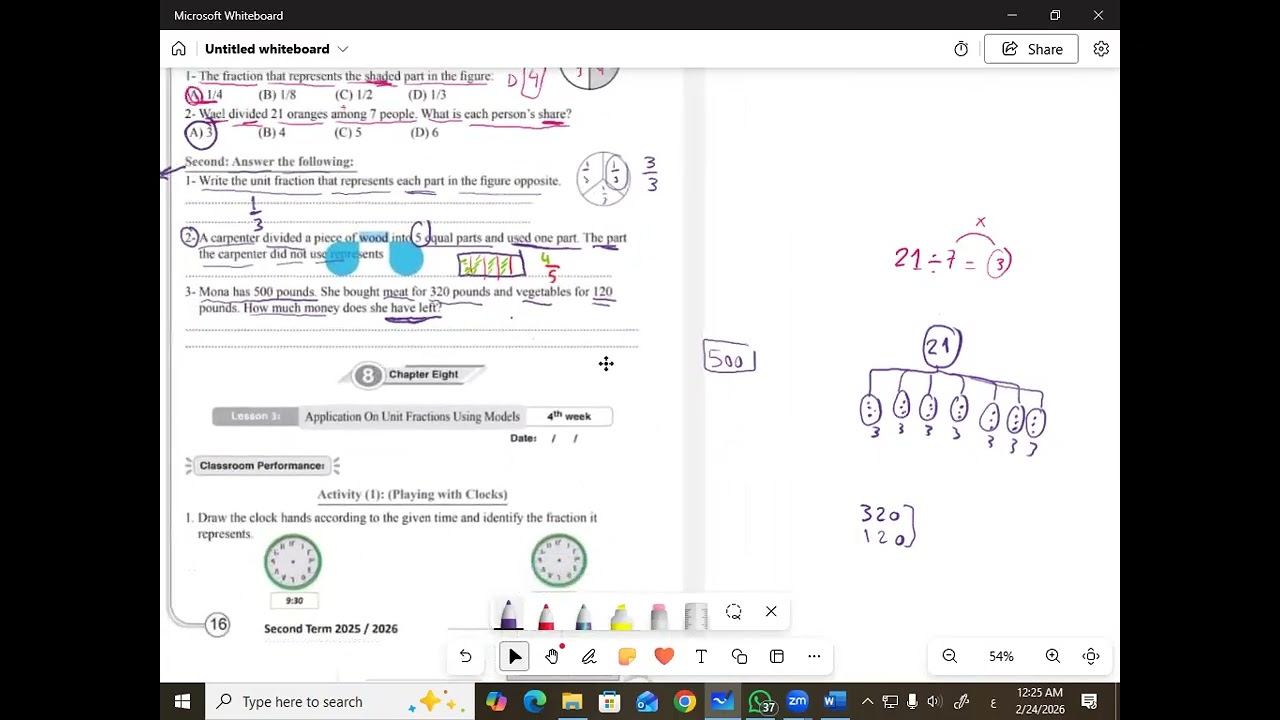Select the pink eraser tool

coord(658,614)
